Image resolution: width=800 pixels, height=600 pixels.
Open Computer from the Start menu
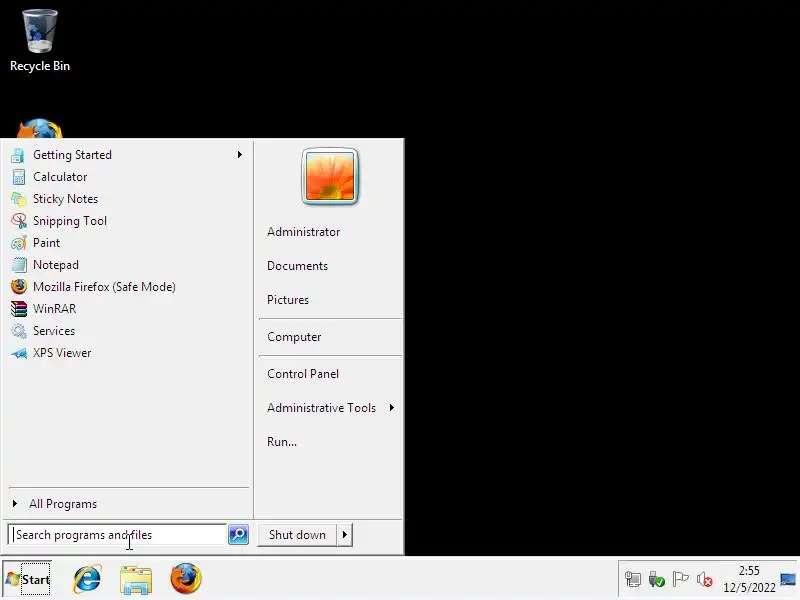coord(294,337)
